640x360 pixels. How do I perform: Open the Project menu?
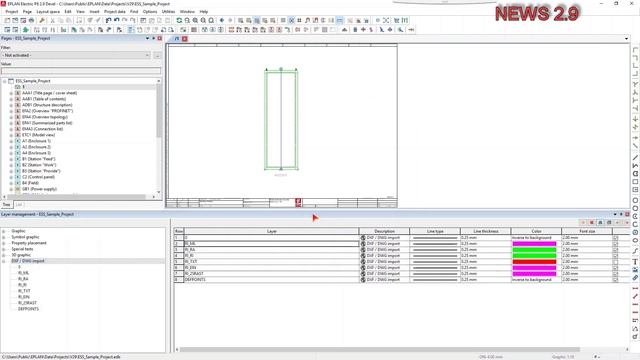coord(12,11)
